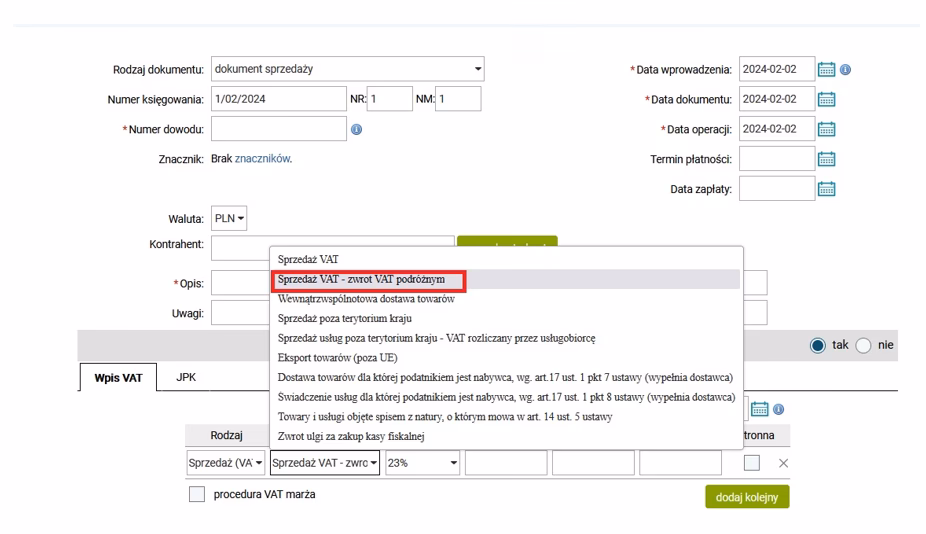Open calendar for Data operacji
The height and width of the screenshot is (534, 926).
[x=826, y=129]
